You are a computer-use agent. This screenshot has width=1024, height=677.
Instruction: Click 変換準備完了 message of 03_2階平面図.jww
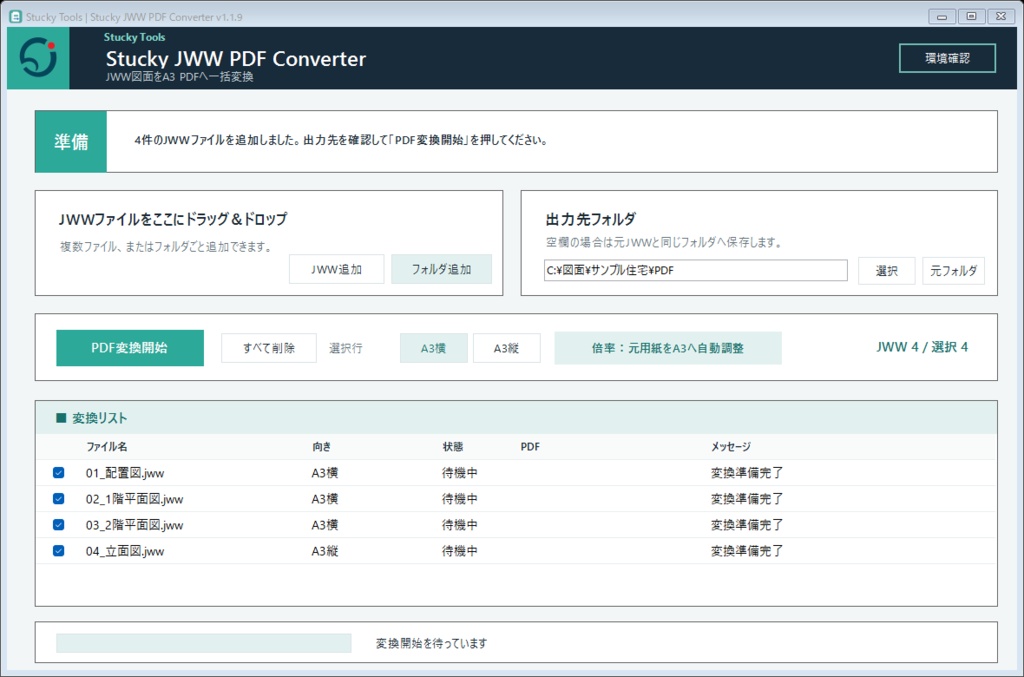[x=747, y=525]
